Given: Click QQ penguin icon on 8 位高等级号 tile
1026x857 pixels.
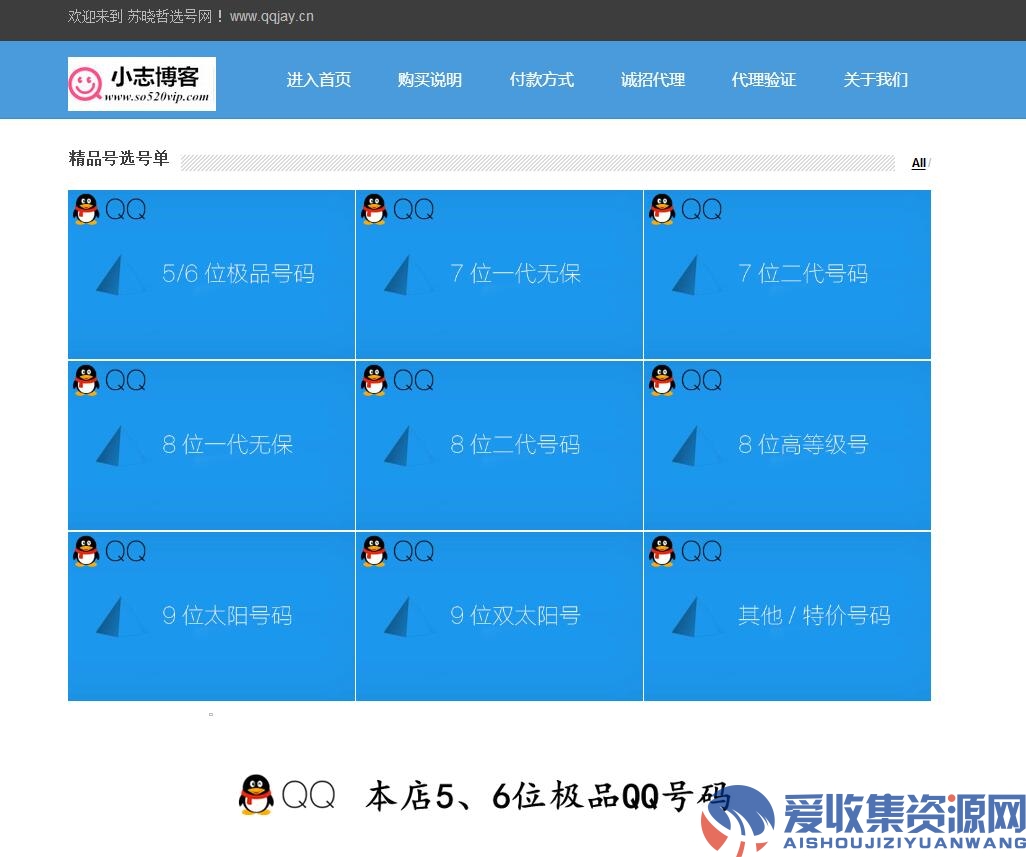Looking at the screenshot, I should [662, 380].
